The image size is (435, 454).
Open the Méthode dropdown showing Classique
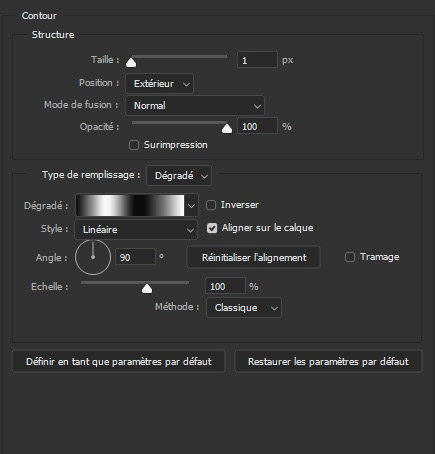(244, 308)
